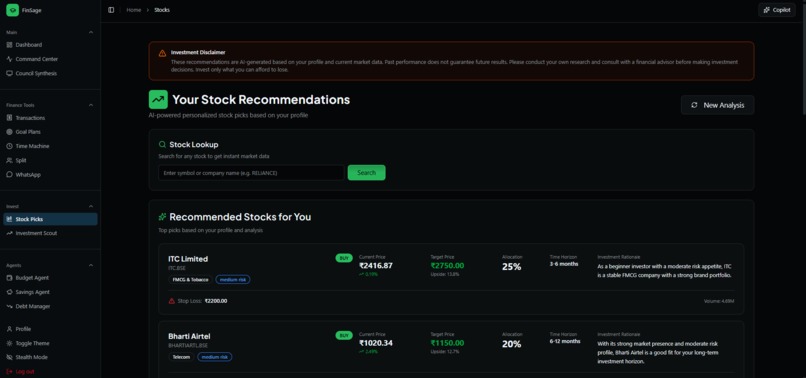This screenshot has width=806, height=378.
Task: Click the BUY badge on ITC Limited
Action: click(344, 258)
